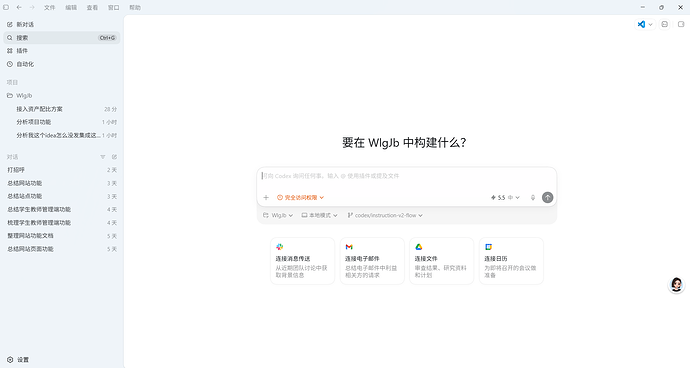690x368 pixels.
Task: Open the 总结站点功能 conversation
Action: [x=62, y=196]
